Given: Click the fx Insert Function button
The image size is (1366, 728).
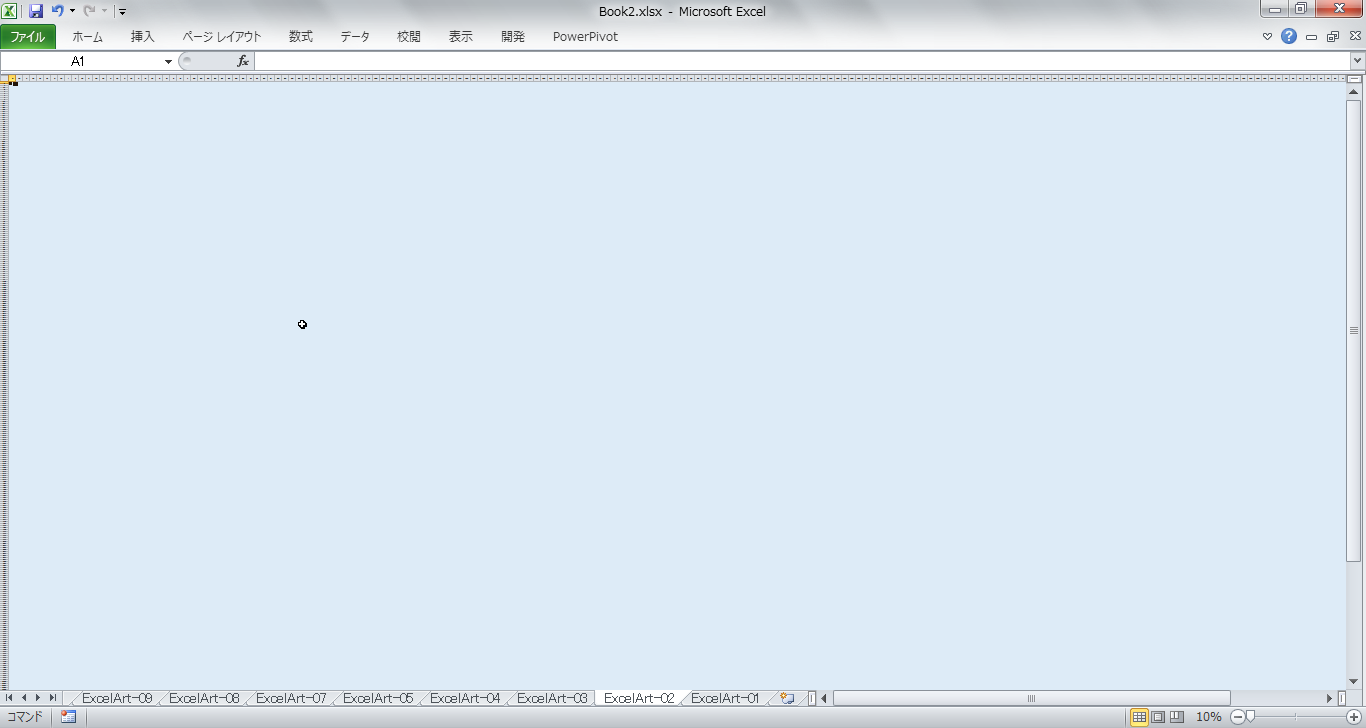Looking at the screenshot, I should tap(243, 62).
